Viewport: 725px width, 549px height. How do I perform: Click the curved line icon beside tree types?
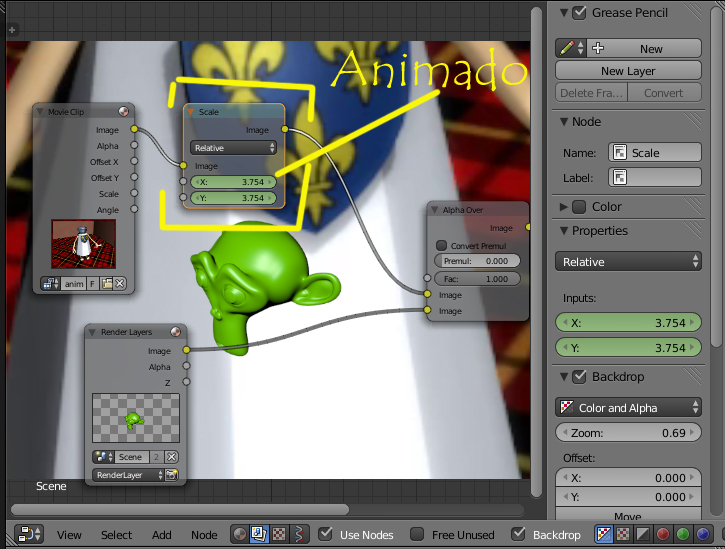(x=299, y=534)
